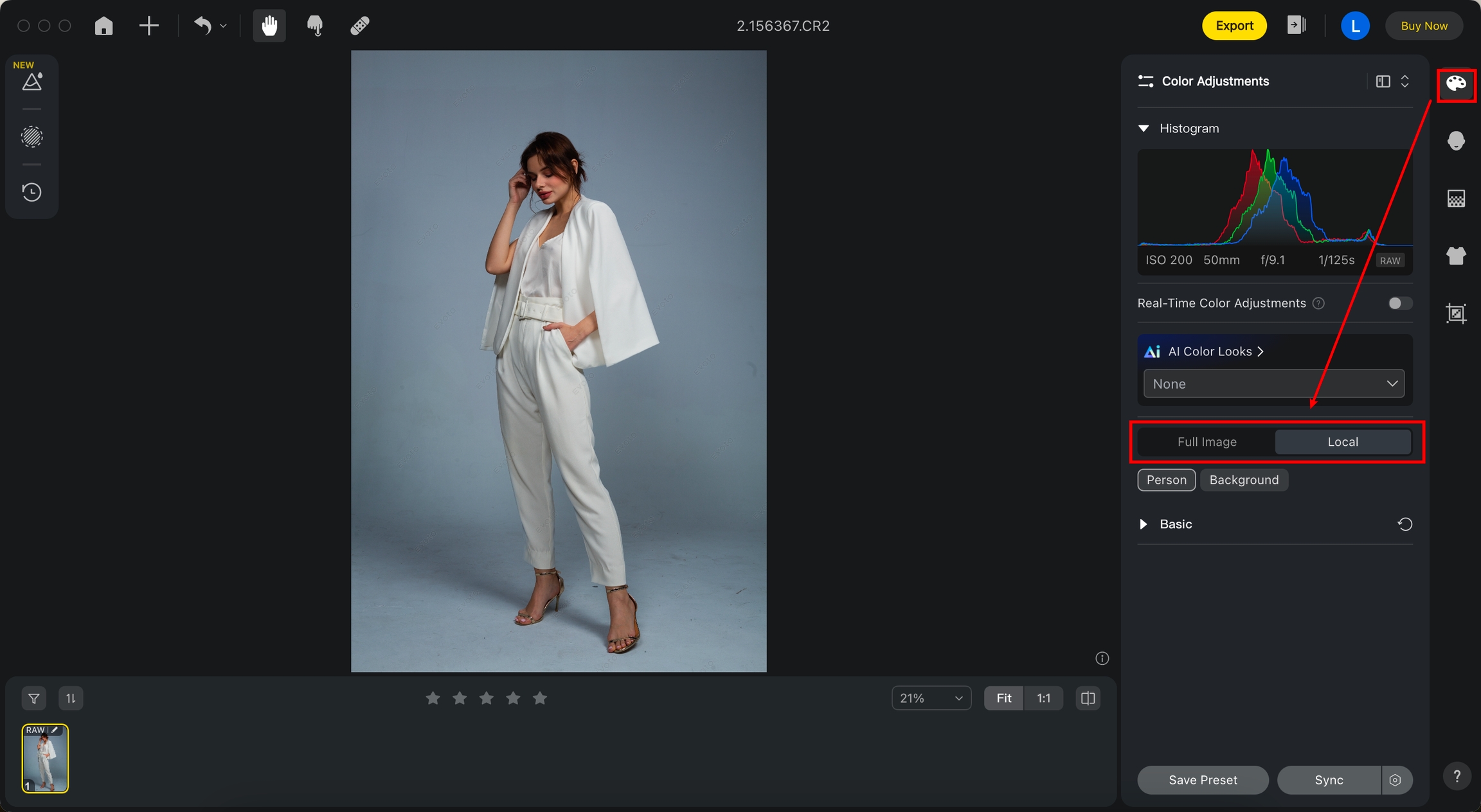Open the background checkerboard panel icon

(x=1455, y=199)
